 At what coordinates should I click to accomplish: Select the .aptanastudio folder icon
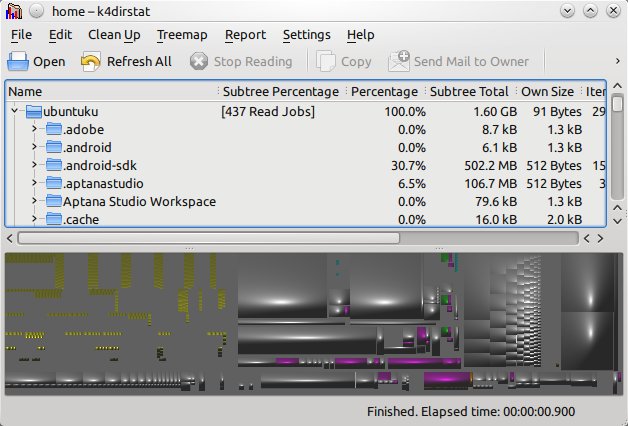pyautogui.click(x=53, y=183)
